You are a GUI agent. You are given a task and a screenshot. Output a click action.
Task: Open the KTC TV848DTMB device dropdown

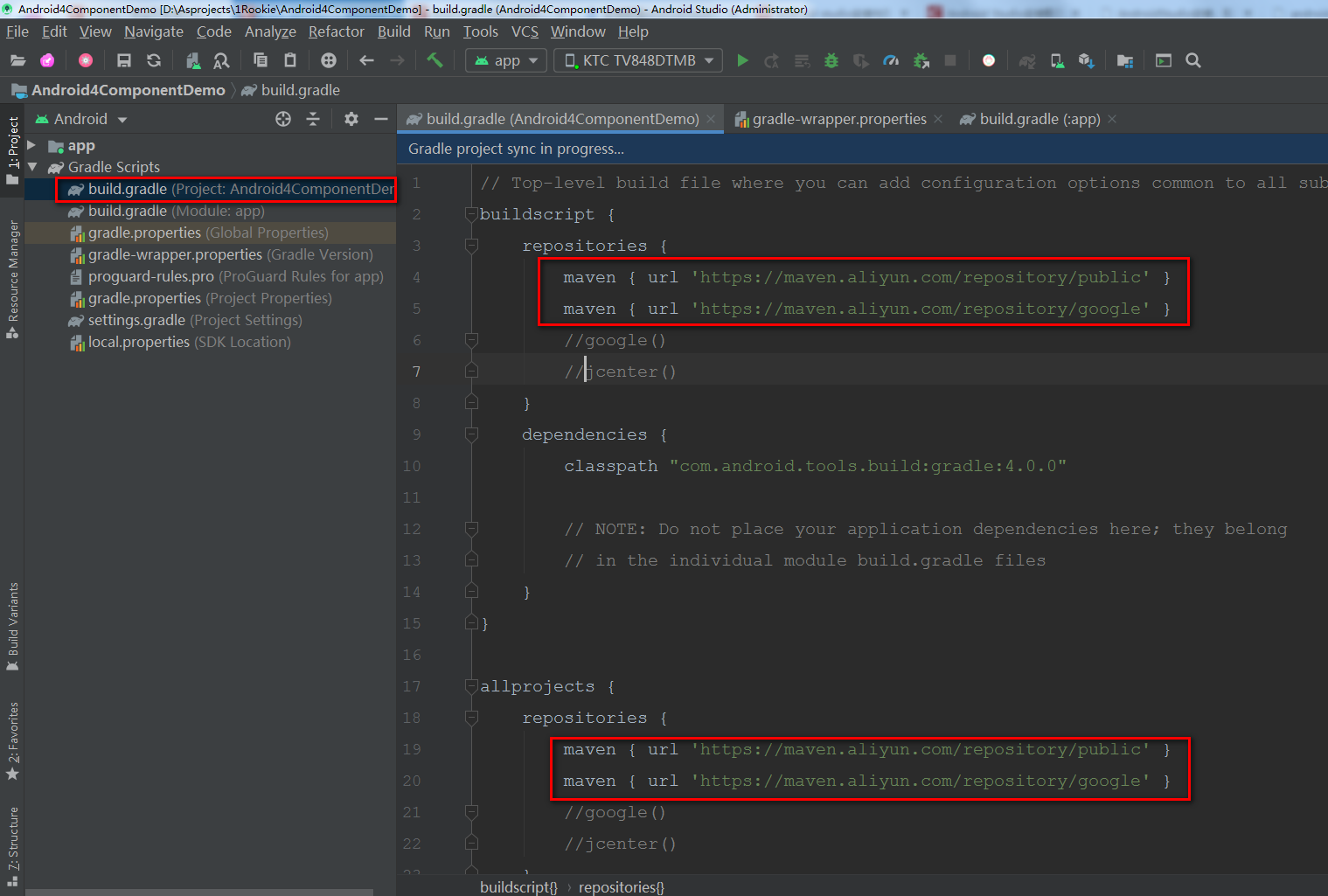coord(638,60)
